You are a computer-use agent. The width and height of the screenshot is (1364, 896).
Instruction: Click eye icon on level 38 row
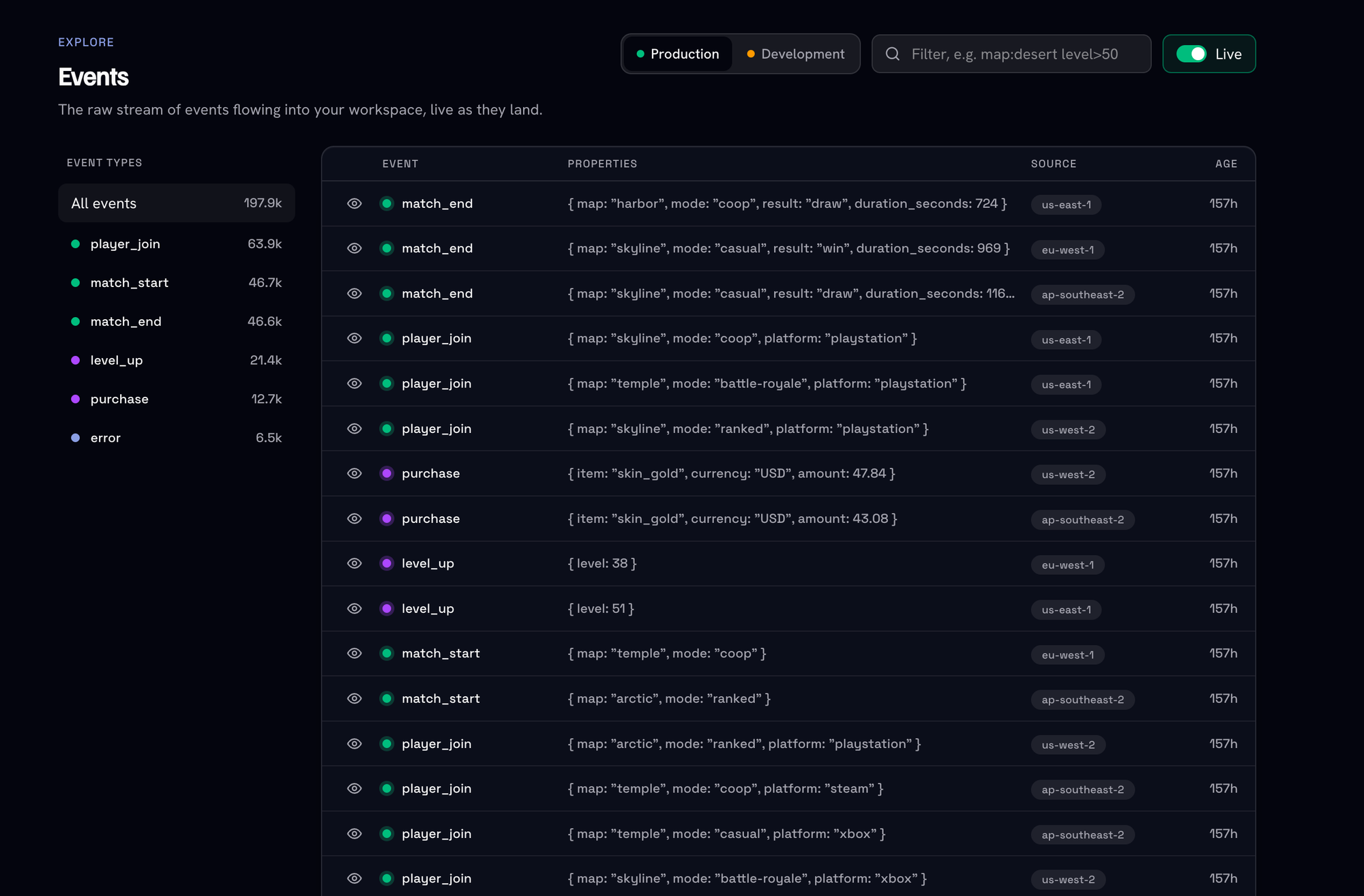[x=354, y=563]
